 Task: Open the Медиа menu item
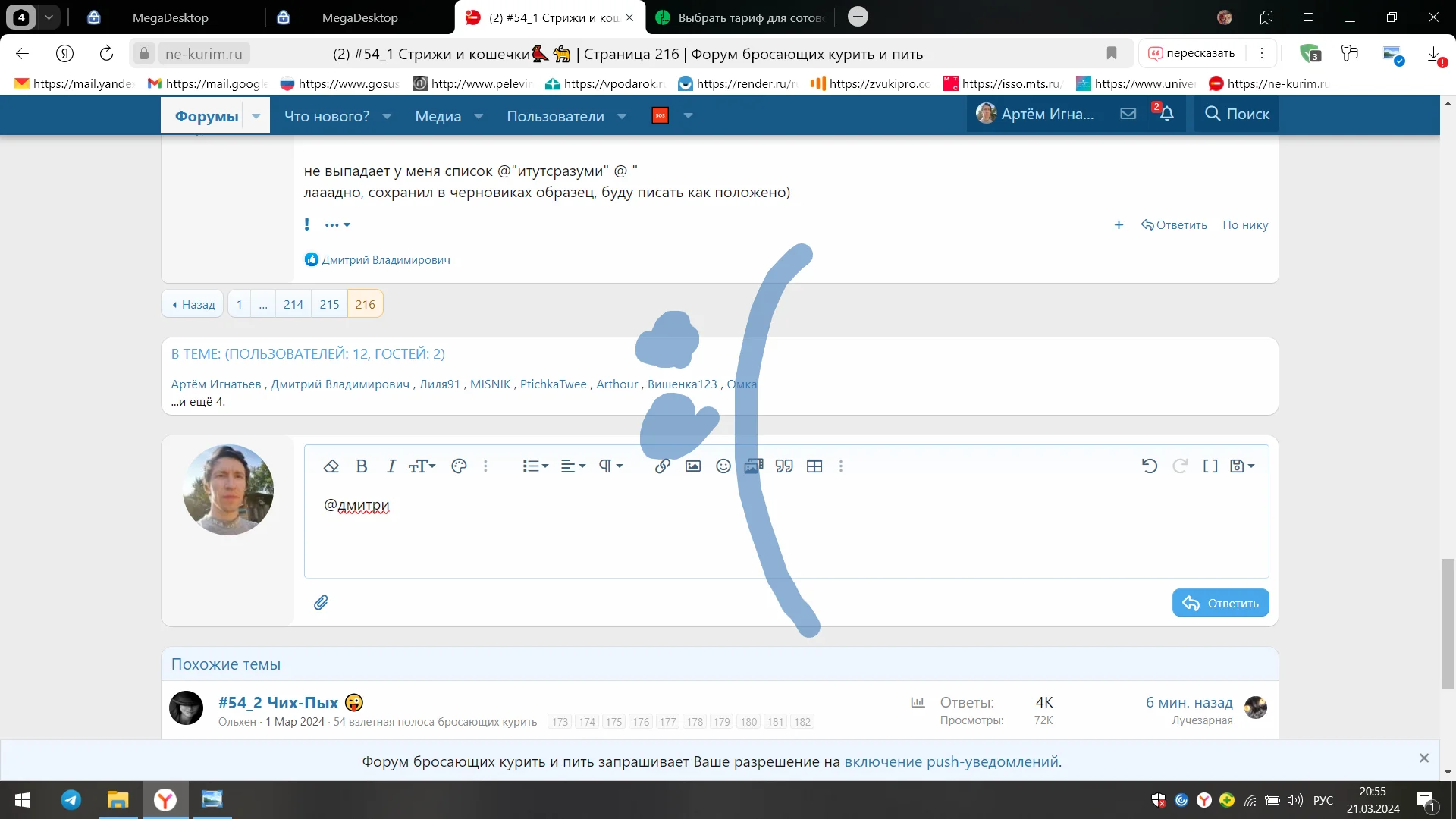[438, 116]
